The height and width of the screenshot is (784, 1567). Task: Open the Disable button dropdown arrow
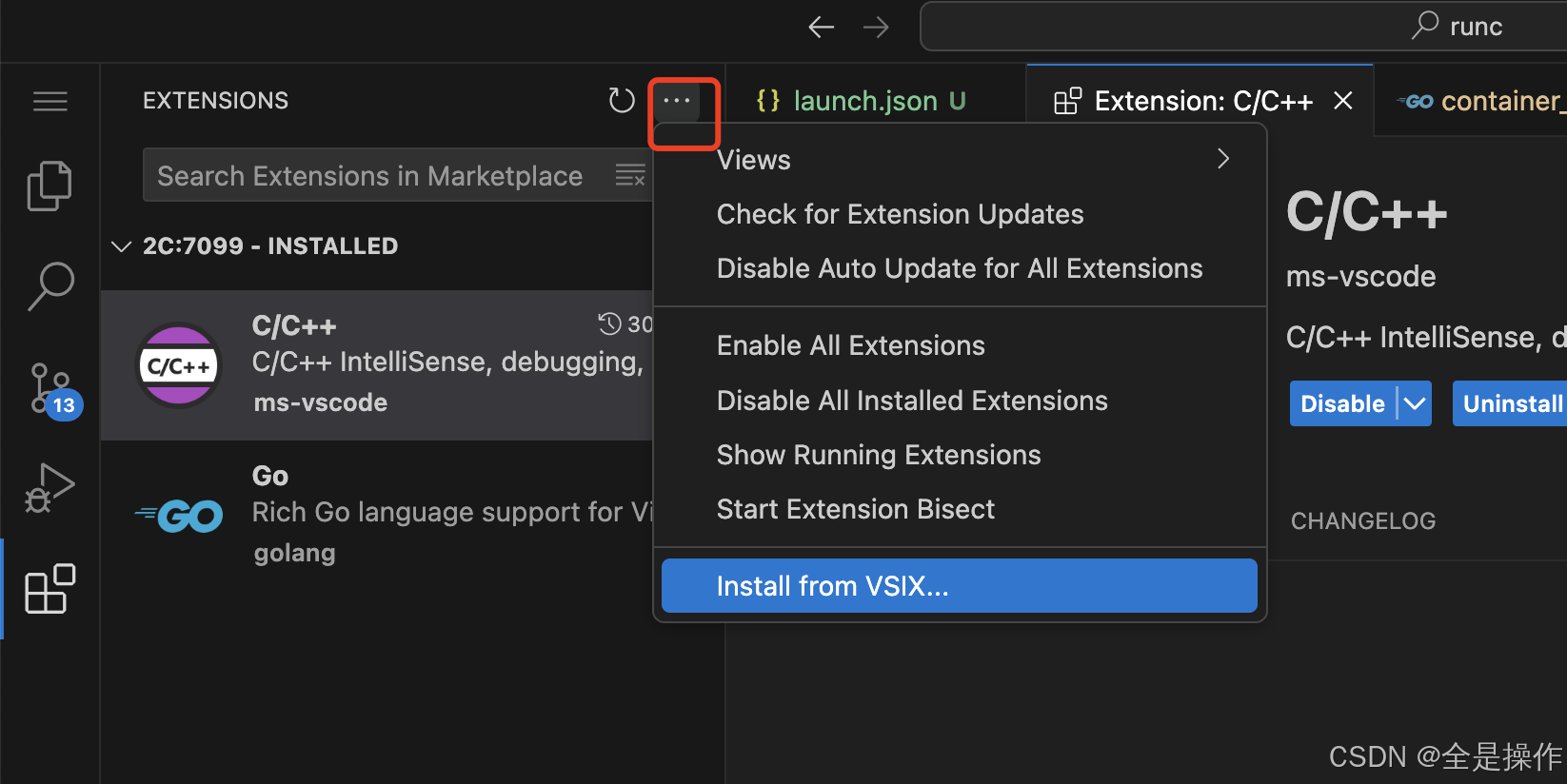pyautogui.click(x=1415, y=403)
